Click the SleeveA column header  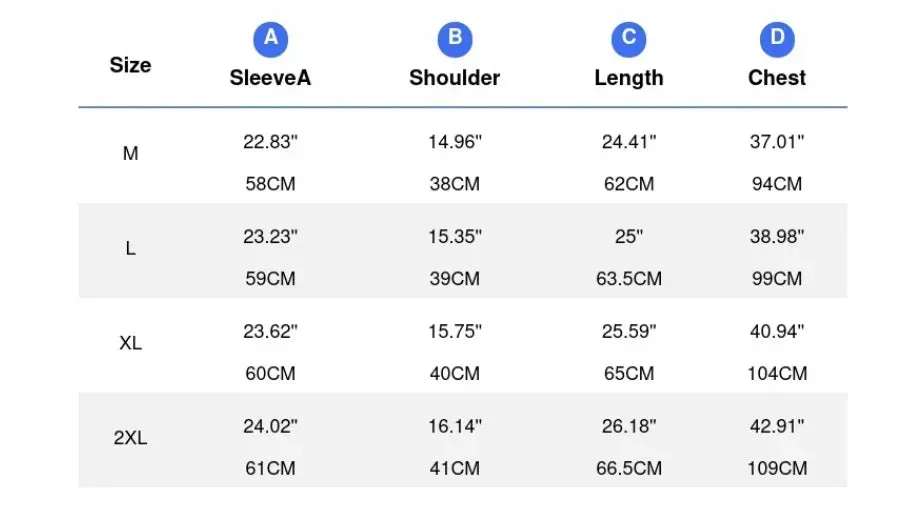(x=270, y=78)
